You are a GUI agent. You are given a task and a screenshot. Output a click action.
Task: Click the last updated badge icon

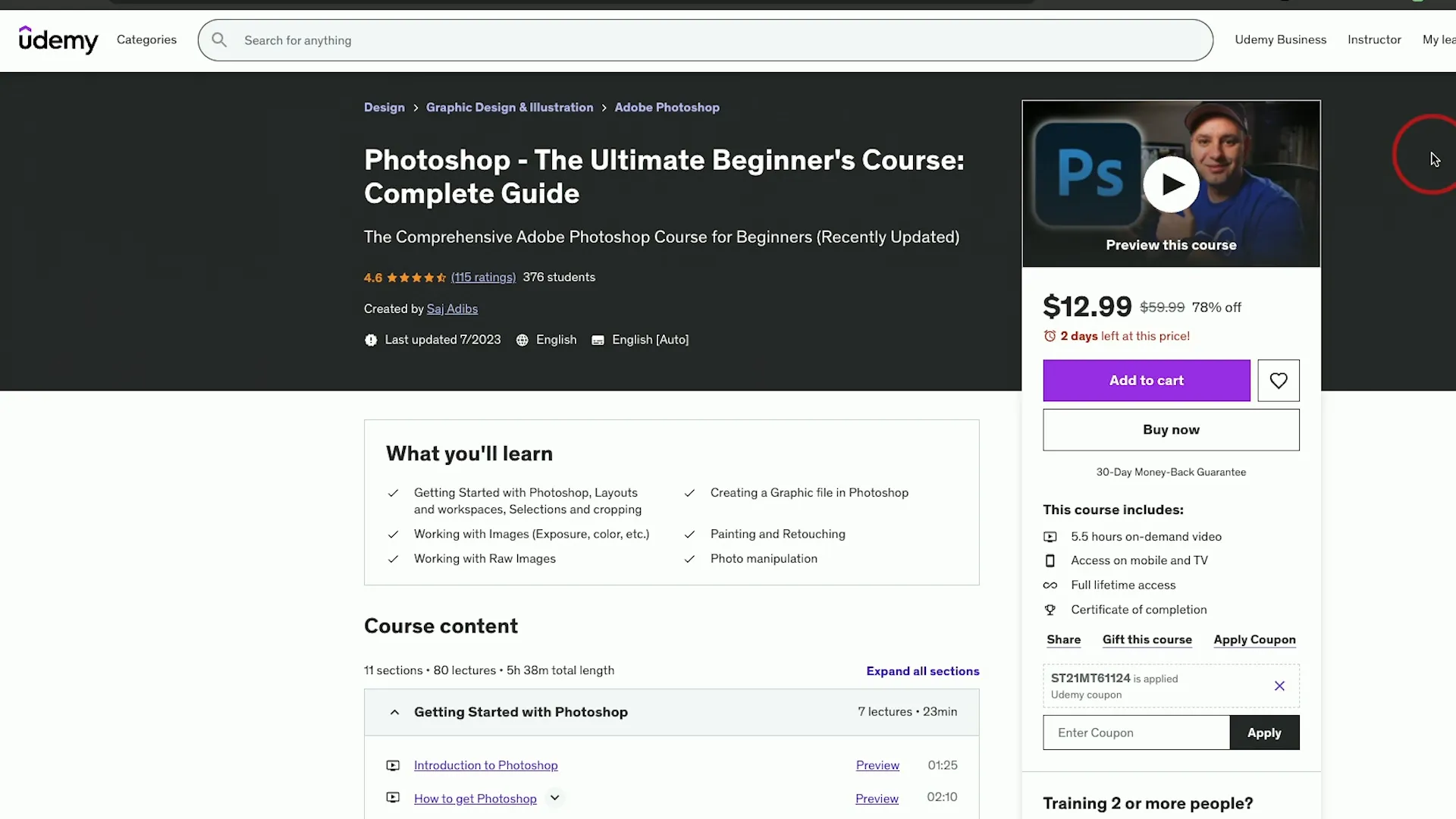click(x=371, y=340)
